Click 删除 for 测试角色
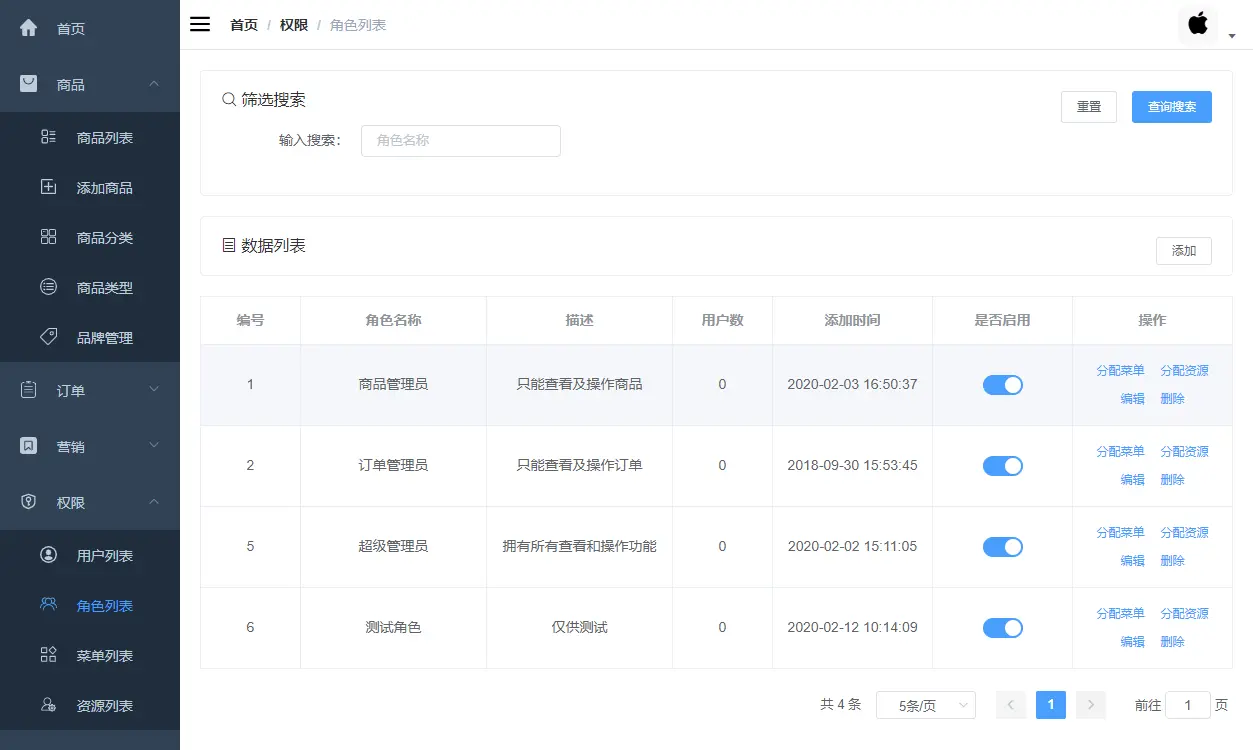This screenshot has width=1253, height=750. click(1172, 641)
